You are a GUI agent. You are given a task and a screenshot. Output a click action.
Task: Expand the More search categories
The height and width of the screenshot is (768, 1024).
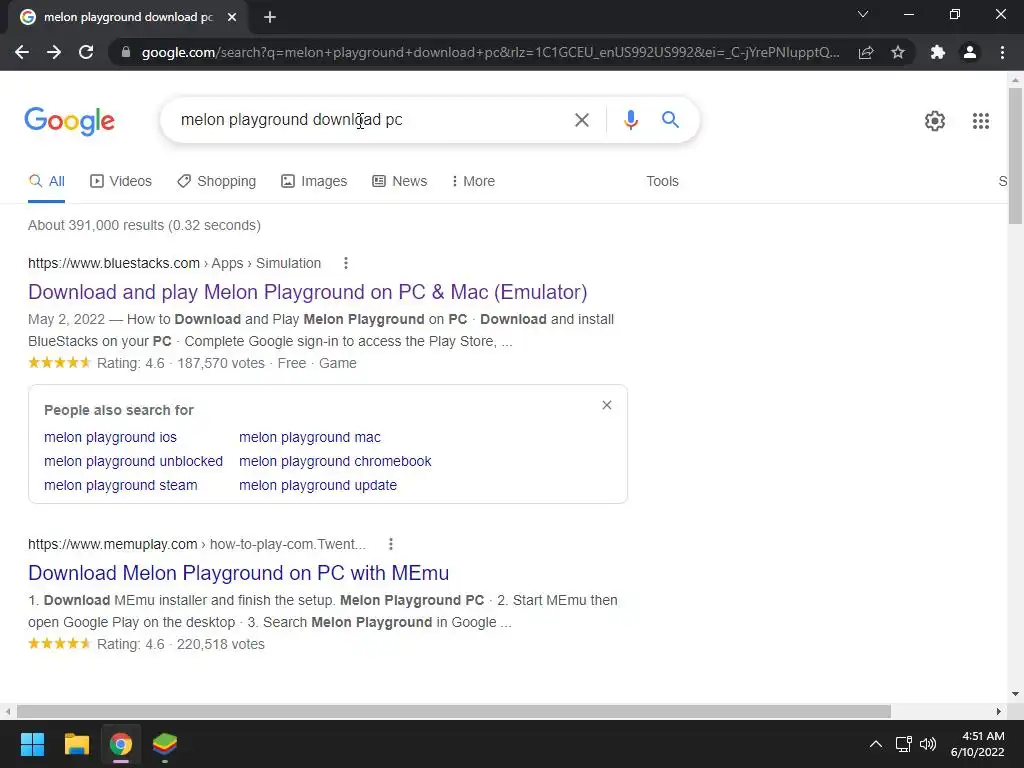(473, 182)
